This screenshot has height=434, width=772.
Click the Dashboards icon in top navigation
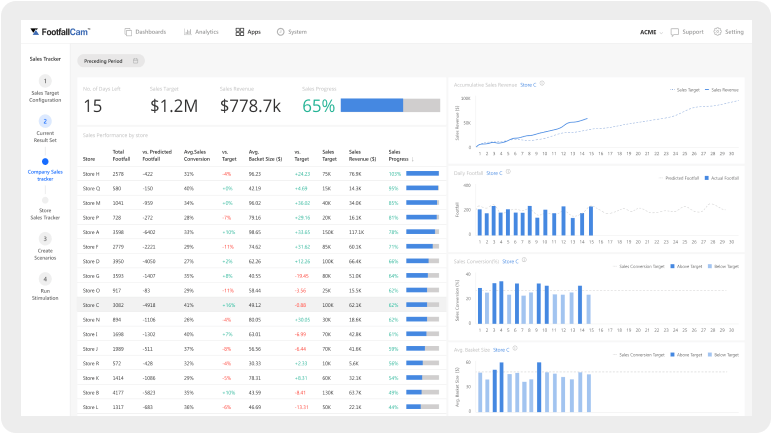click(x=128, y=32)
